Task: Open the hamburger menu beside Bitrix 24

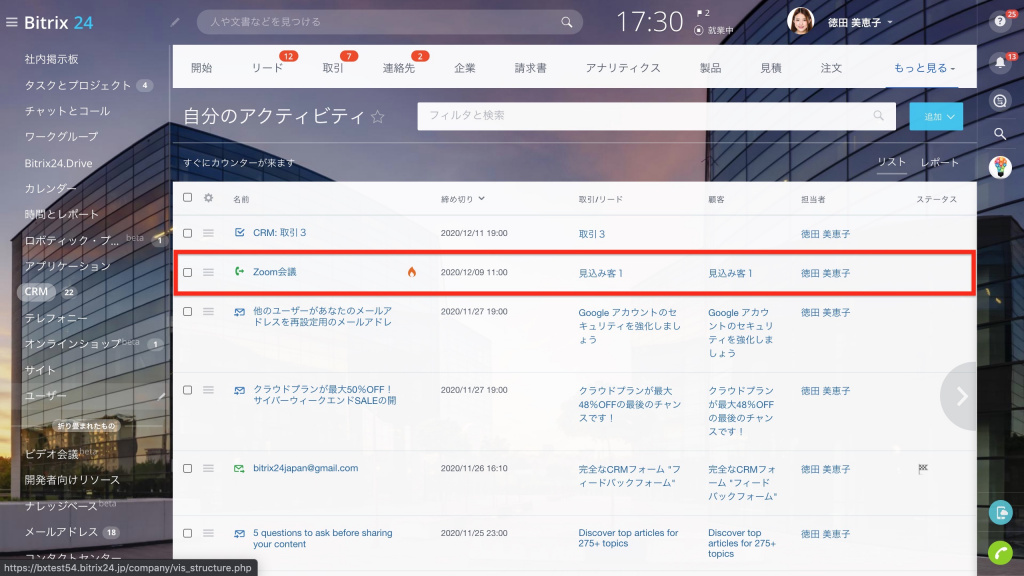Action: pyautogui.click(x=11, y=22)
